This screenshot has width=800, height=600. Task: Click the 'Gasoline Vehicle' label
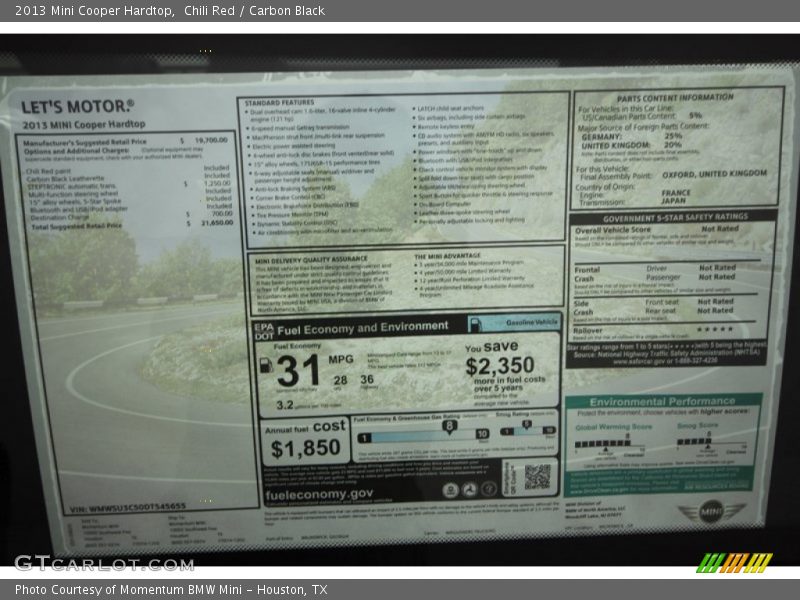coord(532,322)
